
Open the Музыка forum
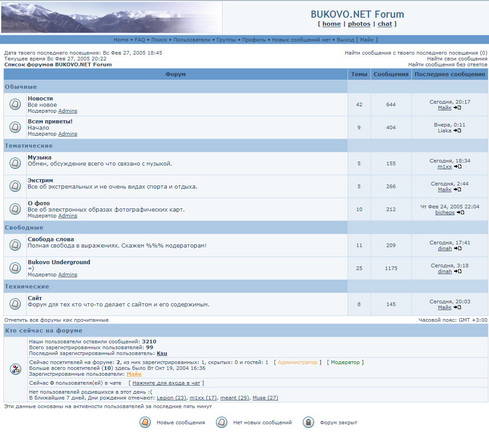(x=39, y=157)
